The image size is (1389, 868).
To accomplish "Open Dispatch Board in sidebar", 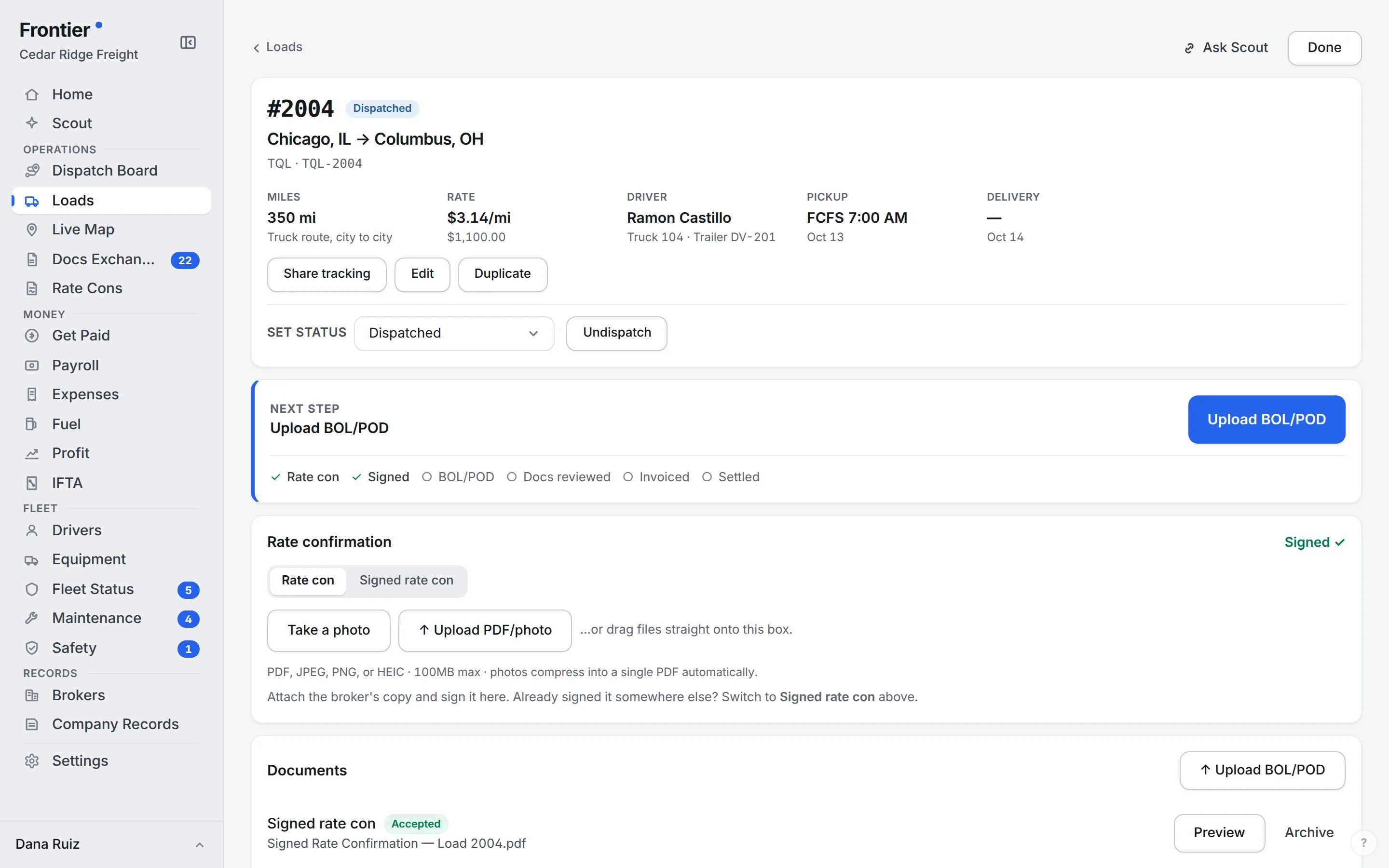I will point(111,171).
